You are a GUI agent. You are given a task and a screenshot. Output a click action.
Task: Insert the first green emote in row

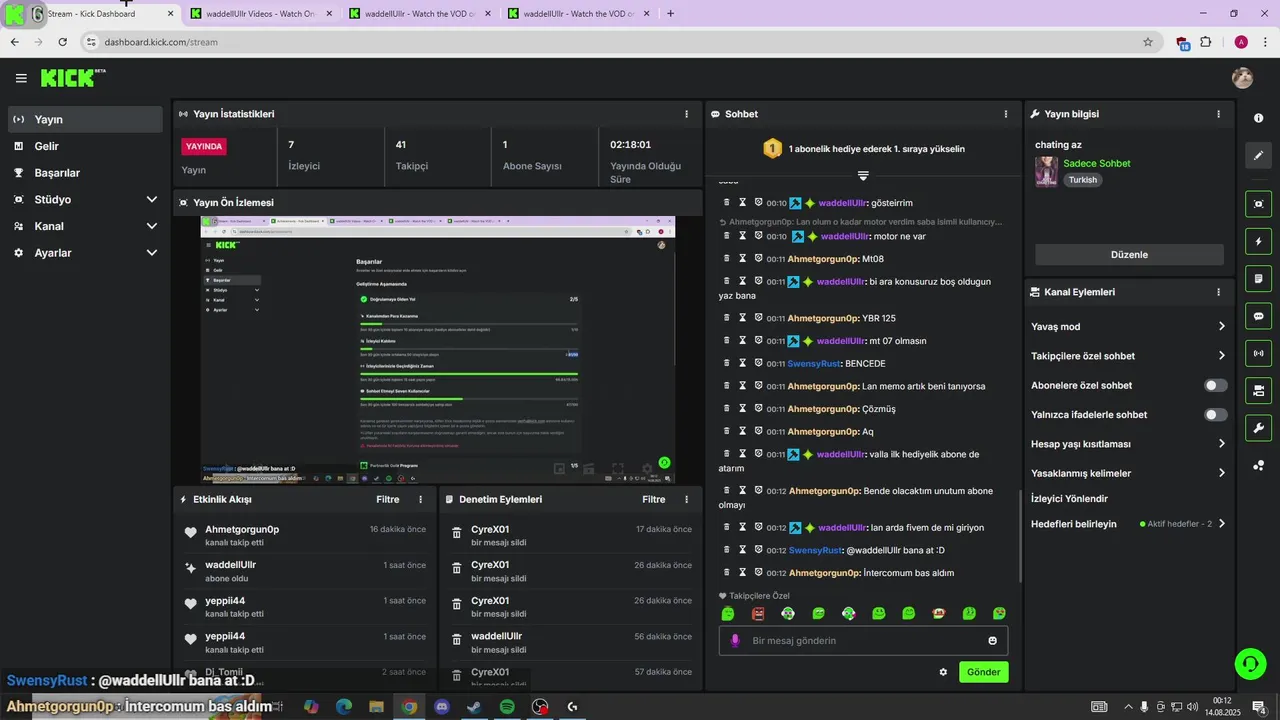[728, 613]
